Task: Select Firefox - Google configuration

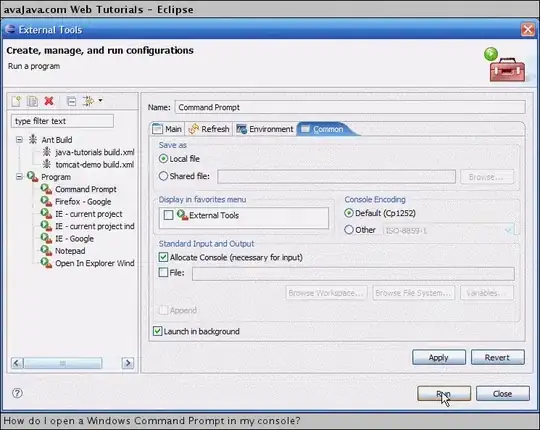Action: (x=83, y=202)
